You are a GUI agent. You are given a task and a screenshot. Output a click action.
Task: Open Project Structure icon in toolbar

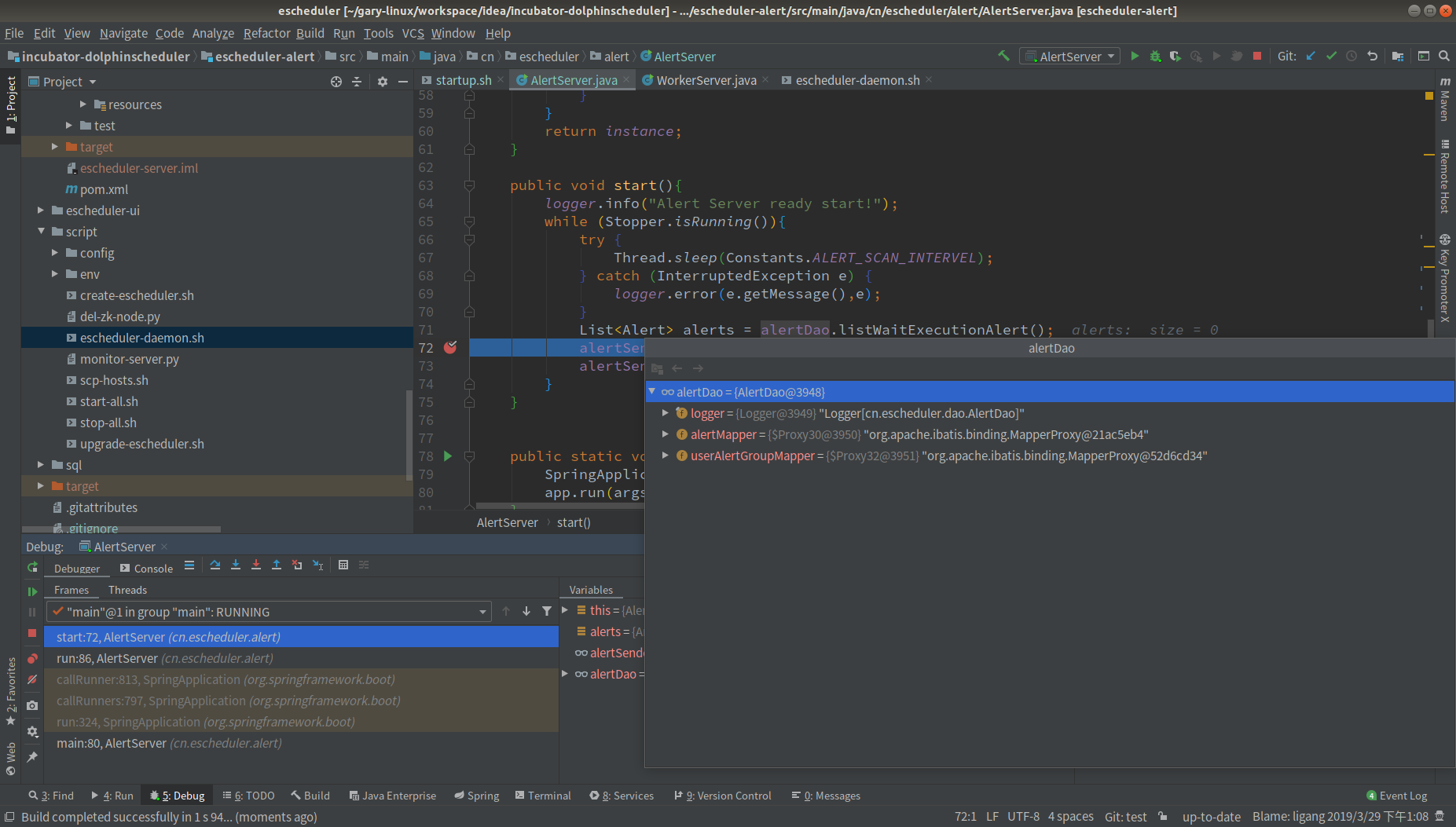tap(1397, 56)
